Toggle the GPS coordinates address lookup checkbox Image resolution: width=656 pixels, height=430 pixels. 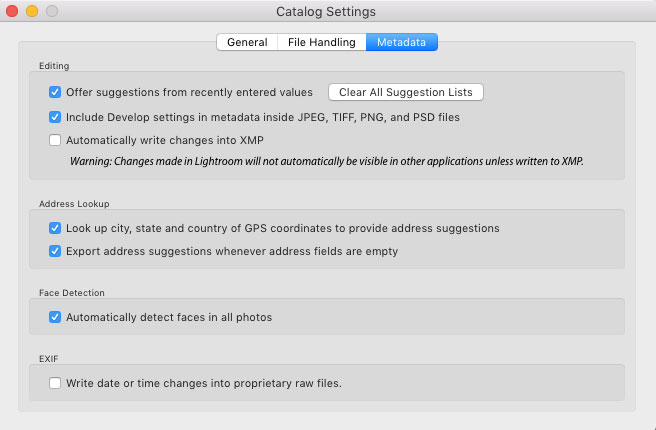coord(55,228)
